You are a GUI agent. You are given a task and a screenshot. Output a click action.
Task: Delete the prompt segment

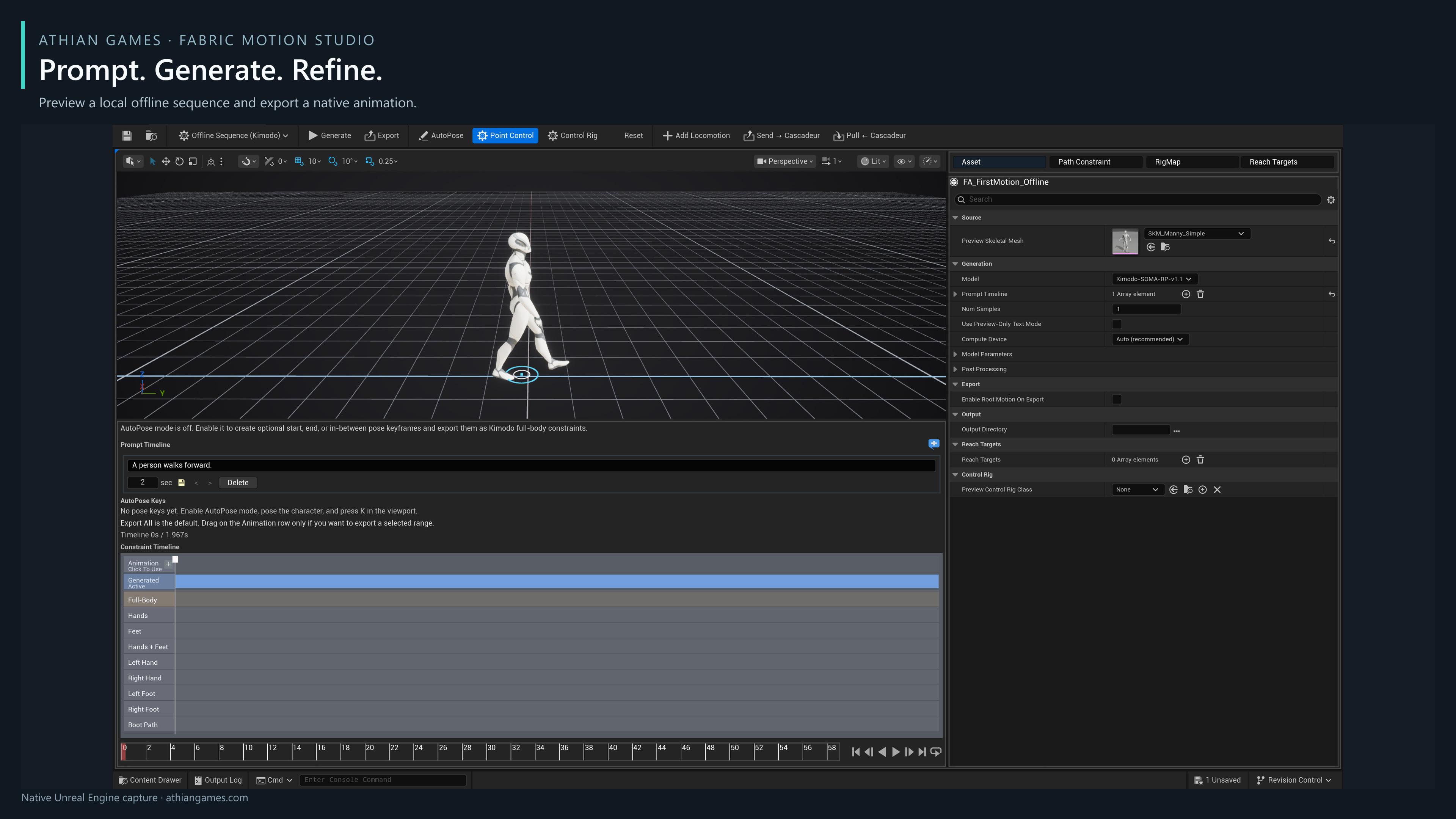pyautogui.click(x=238, y=483)
